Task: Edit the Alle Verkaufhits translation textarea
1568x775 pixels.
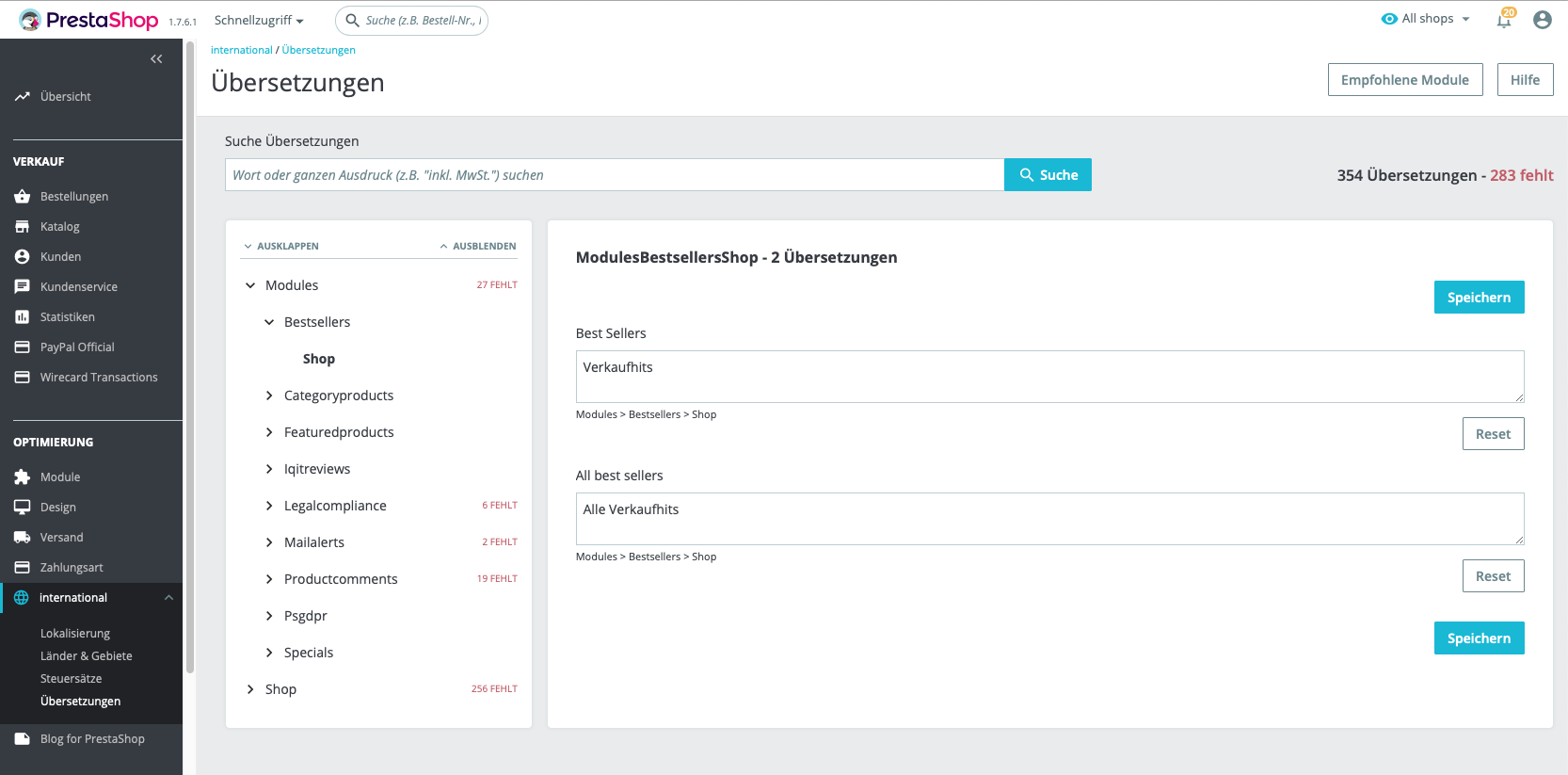Action: 1050,519
